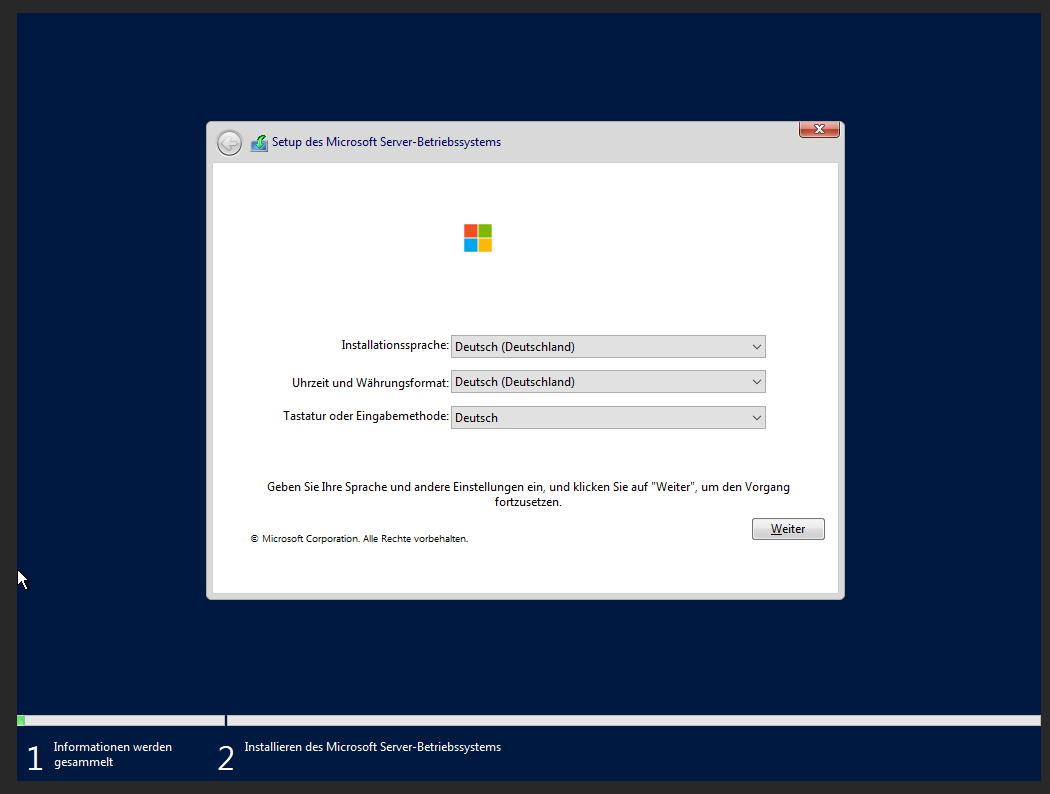
Task: Click the 'Setup des Microsoft Server-Betriebssystems' title text
Action: [386, 142]
